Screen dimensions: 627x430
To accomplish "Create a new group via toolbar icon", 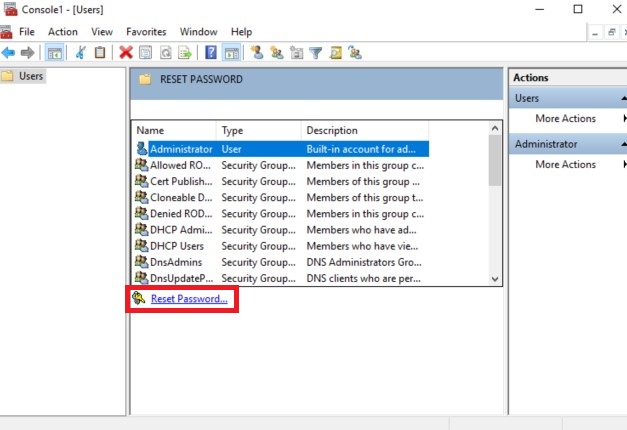I will [x=277, y=52].
